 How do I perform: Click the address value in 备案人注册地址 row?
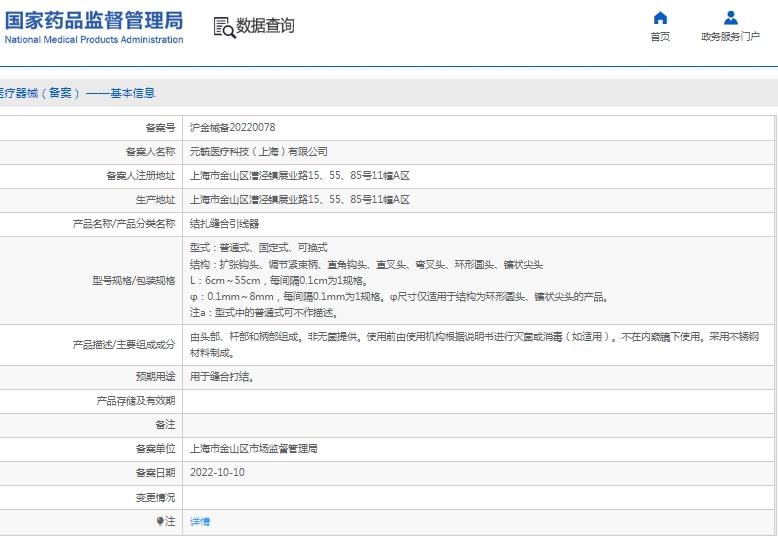[x=300, y=175]
